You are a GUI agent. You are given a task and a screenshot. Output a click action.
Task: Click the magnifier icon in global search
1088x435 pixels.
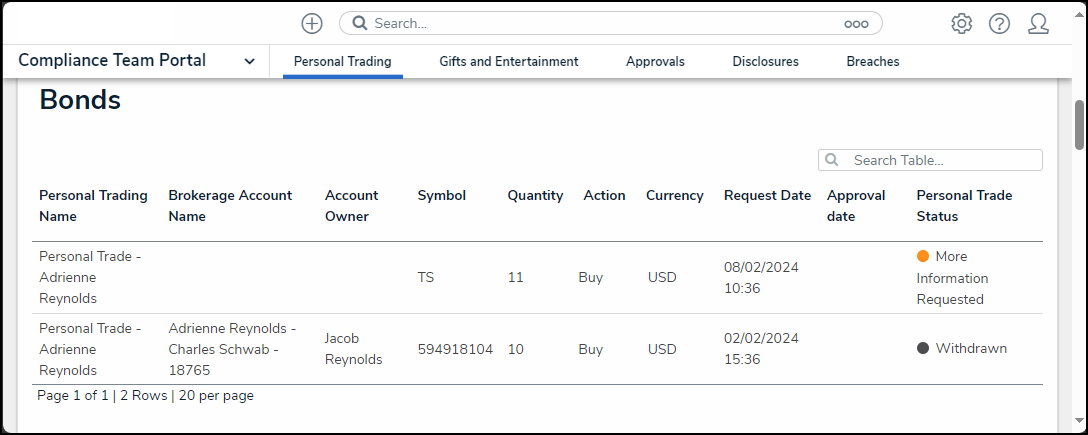[x=358, y=23]
